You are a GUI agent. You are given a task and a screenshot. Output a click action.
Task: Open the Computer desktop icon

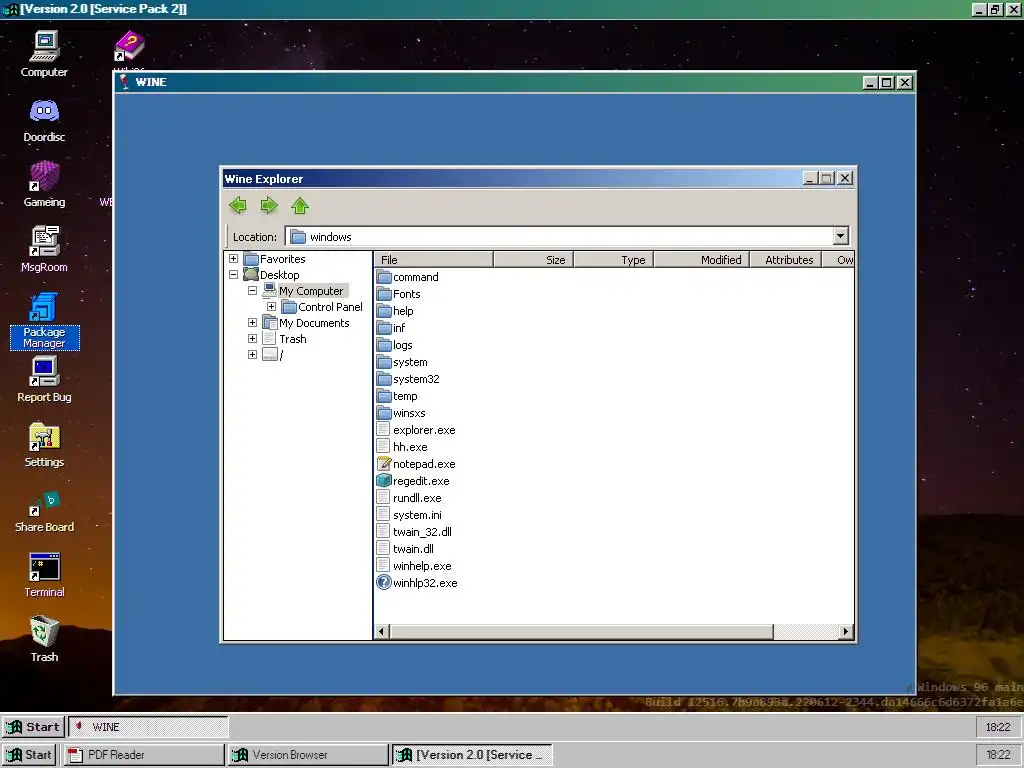[44, 54]
